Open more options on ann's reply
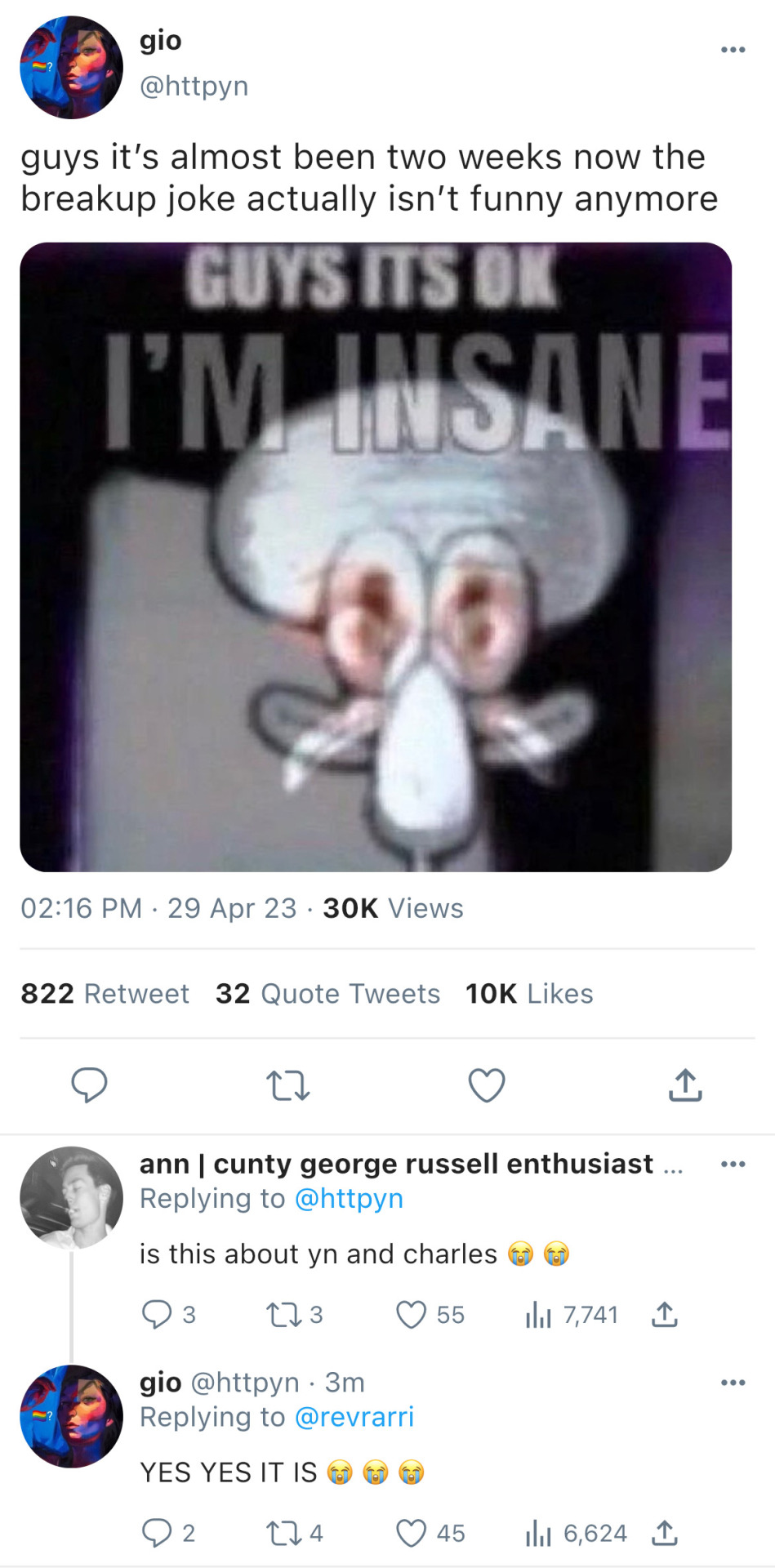The width and height of the screenshot is (775, 1568). pos(733,1164)
